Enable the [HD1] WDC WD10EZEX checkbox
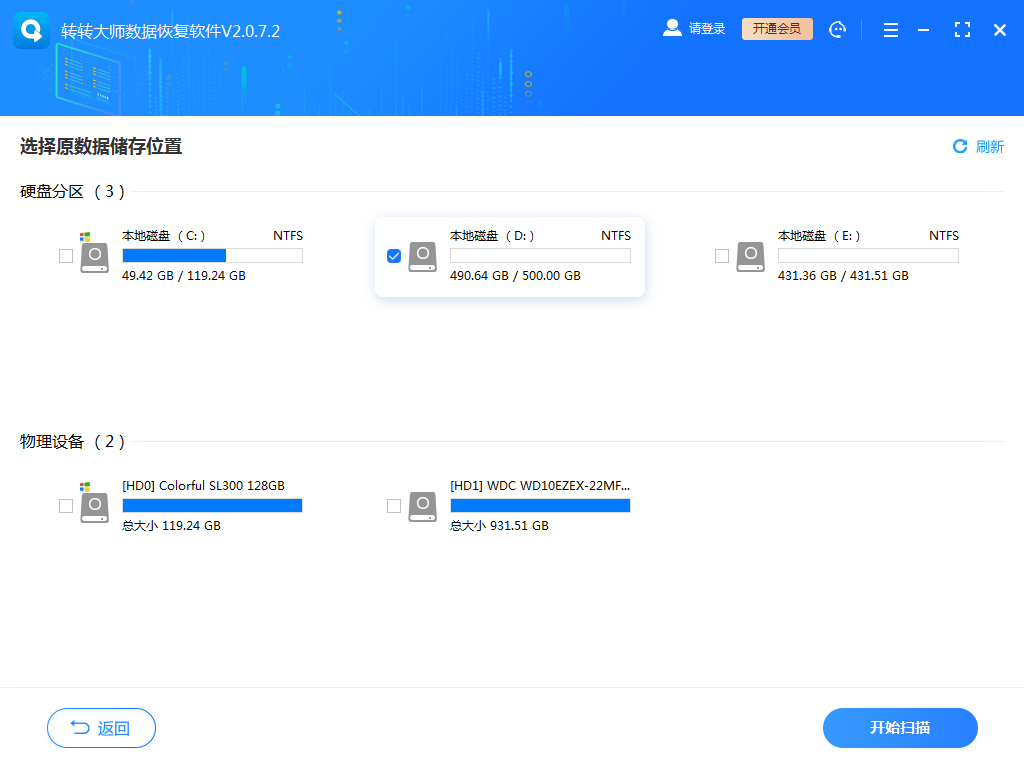This screenshot has height=768, width=1024. coord(394,506)
